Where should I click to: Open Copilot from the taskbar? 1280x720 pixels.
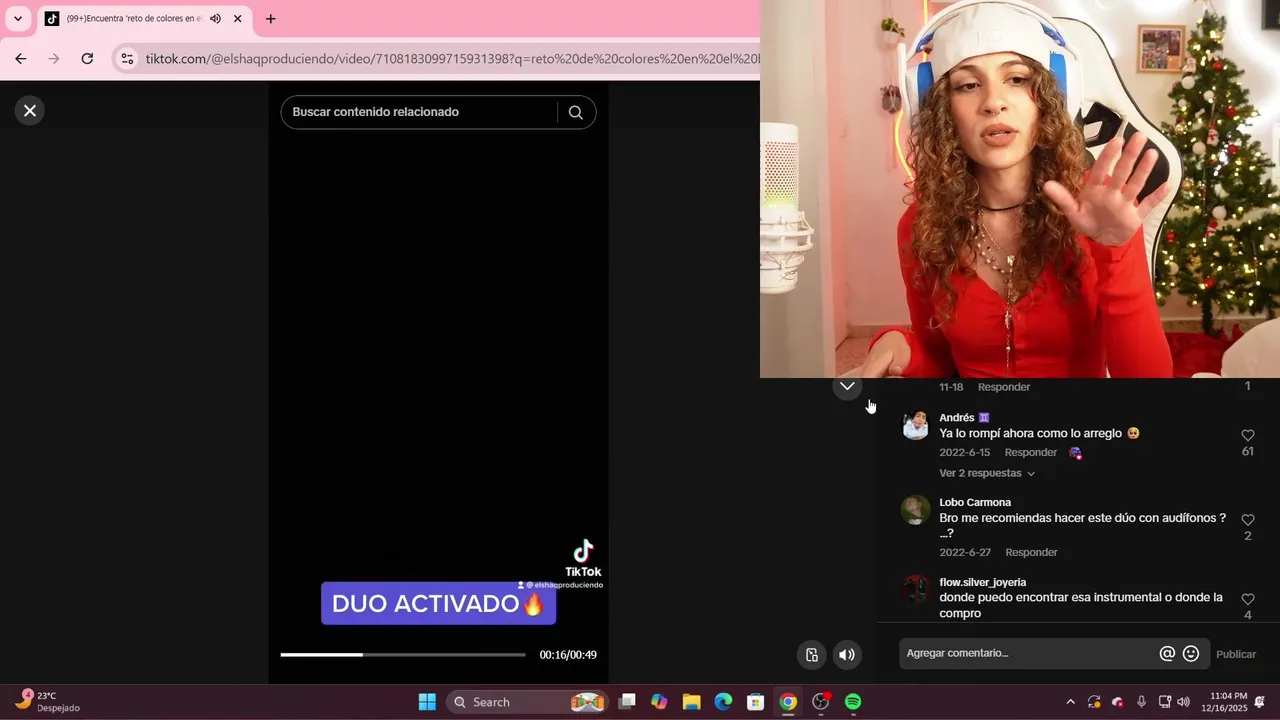(x=659, y=702)
